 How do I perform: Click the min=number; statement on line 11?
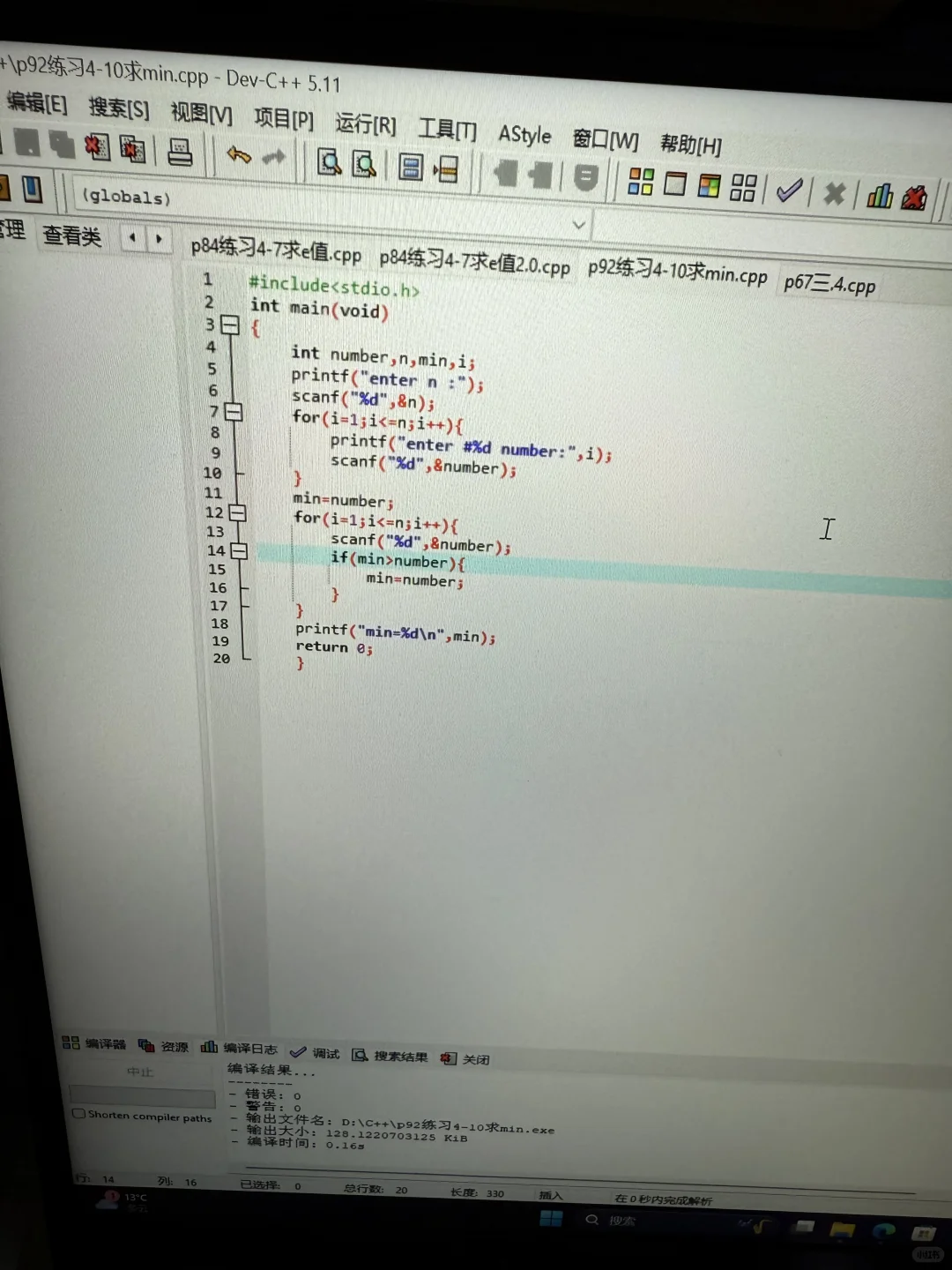[x=343, y=499]
